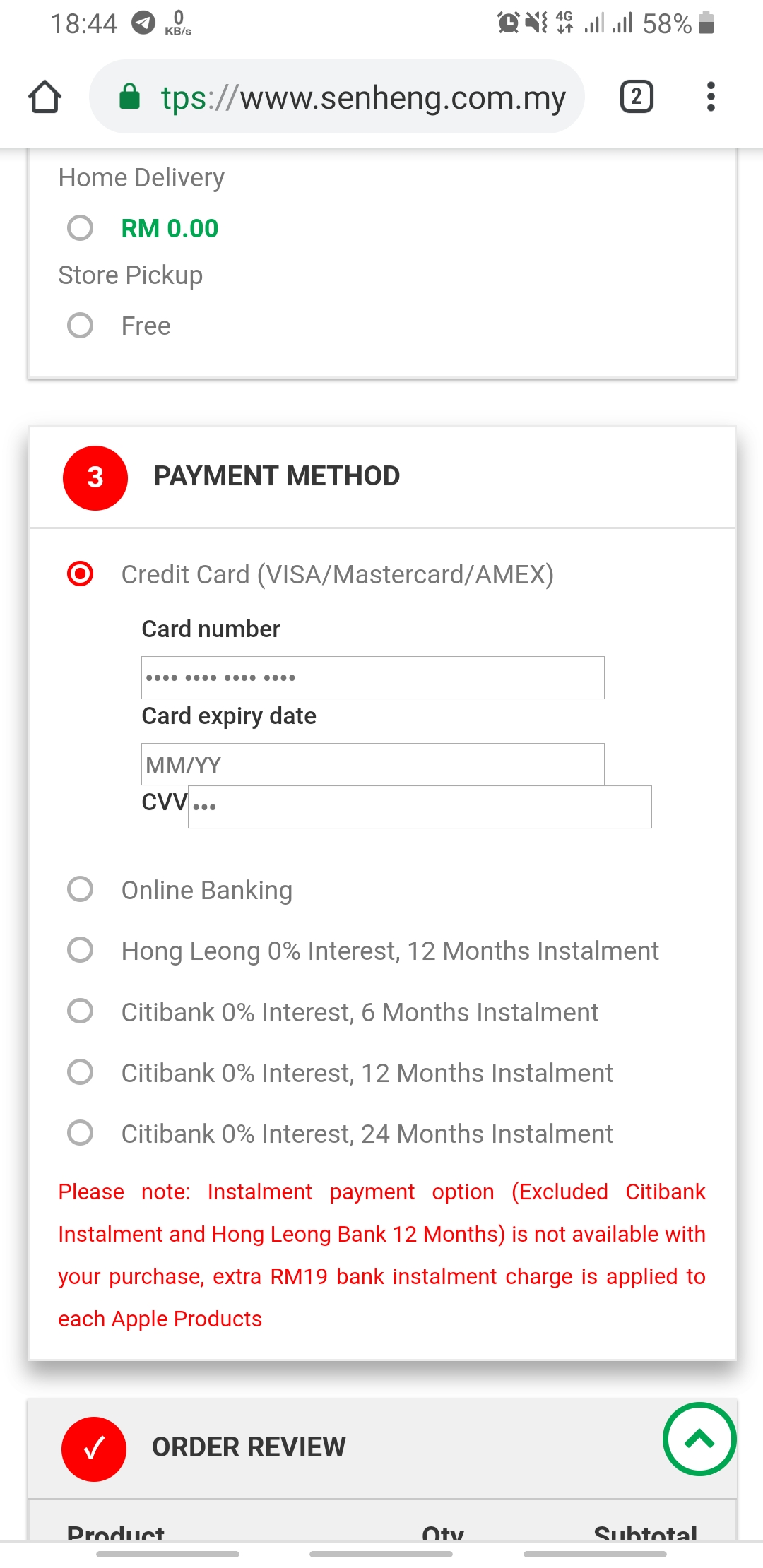Open the three-dot browser menu

711,97
